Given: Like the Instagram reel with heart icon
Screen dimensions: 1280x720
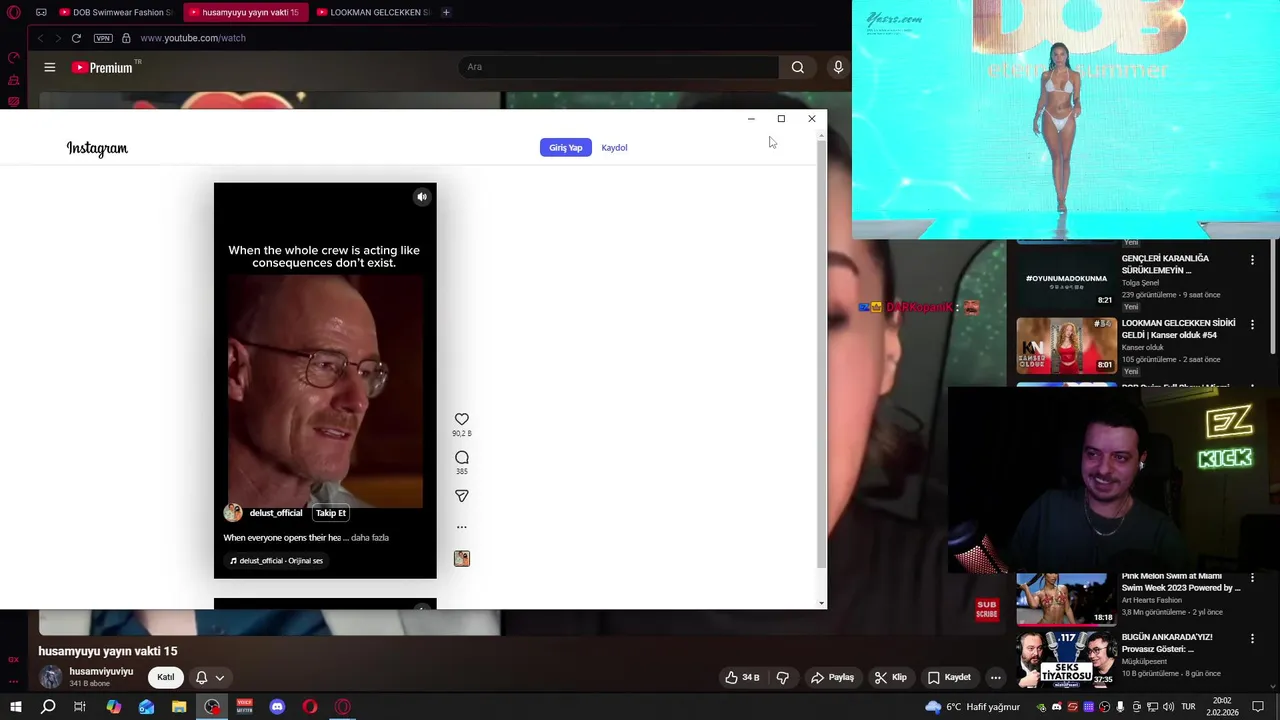Looking at the screenshot, I should (x=461, y=419).
